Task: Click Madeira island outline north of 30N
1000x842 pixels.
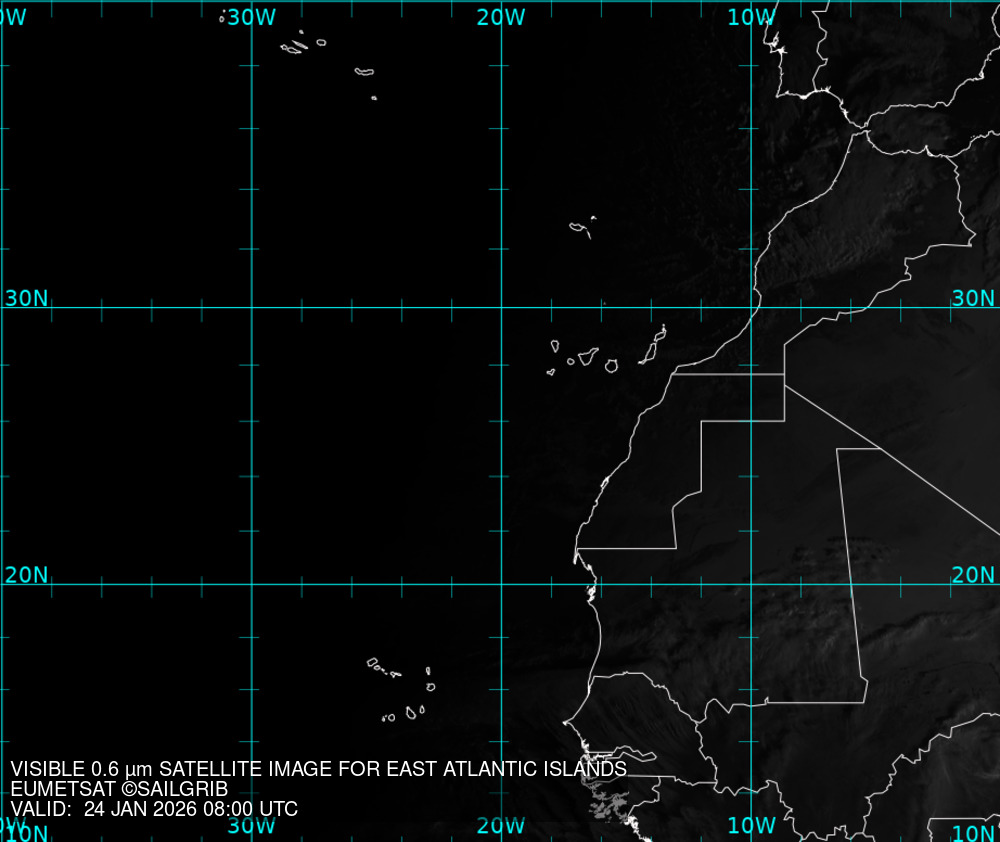Action: click(579, 228)
